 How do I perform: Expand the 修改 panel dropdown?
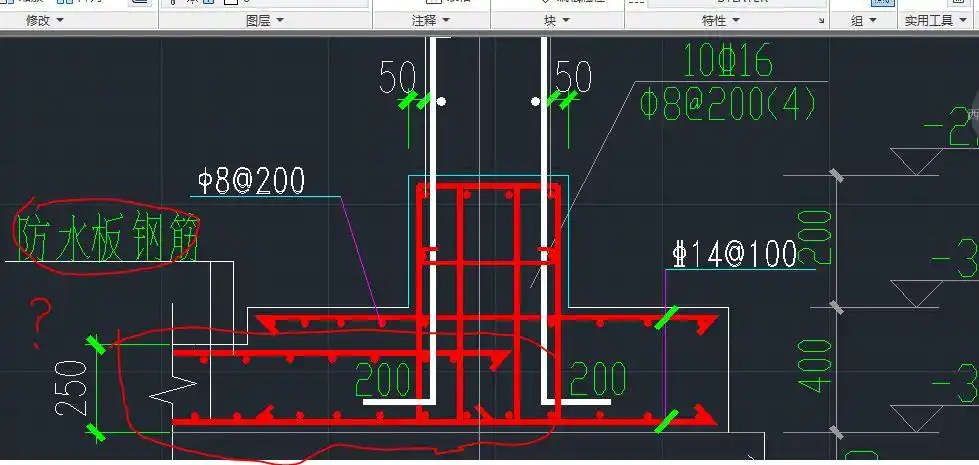44,20
